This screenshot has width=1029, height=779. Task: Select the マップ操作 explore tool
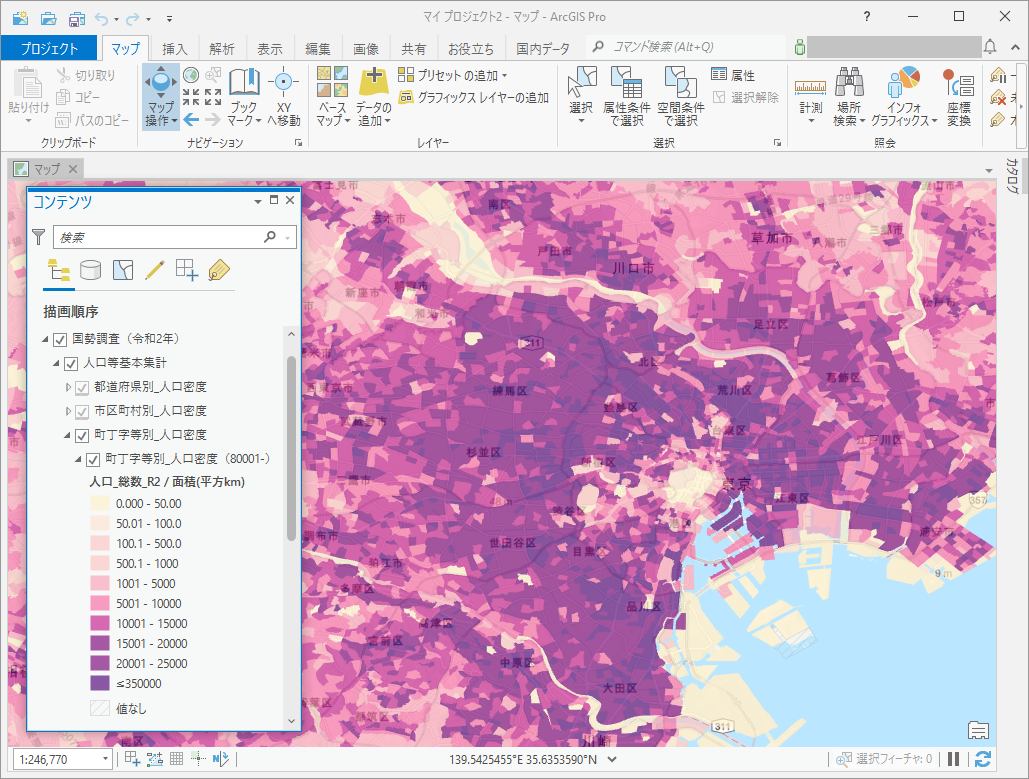(160, 86)
